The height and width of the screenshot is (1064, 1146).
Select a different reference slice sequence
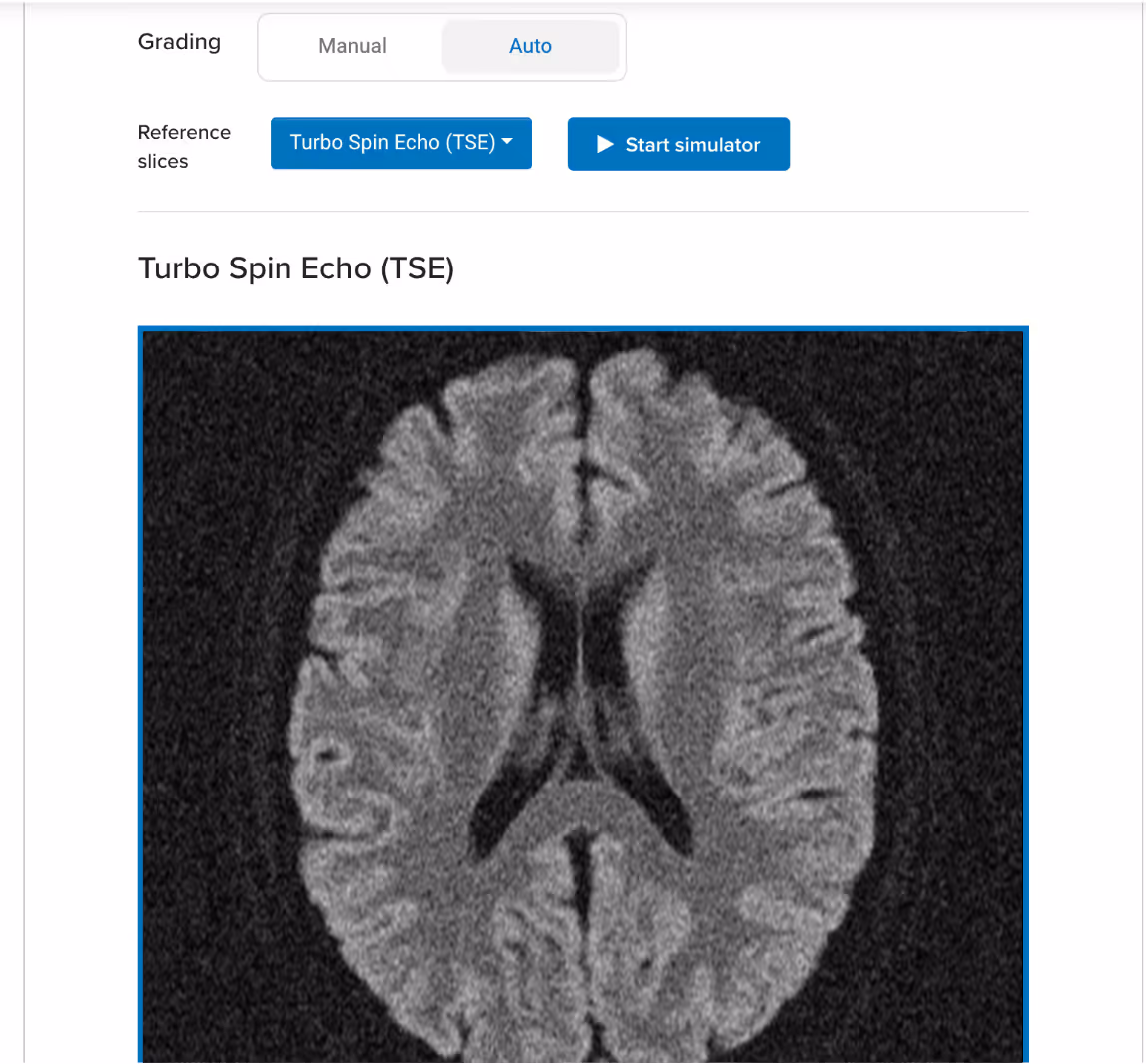pyautogui.click(x=400, y=142)
